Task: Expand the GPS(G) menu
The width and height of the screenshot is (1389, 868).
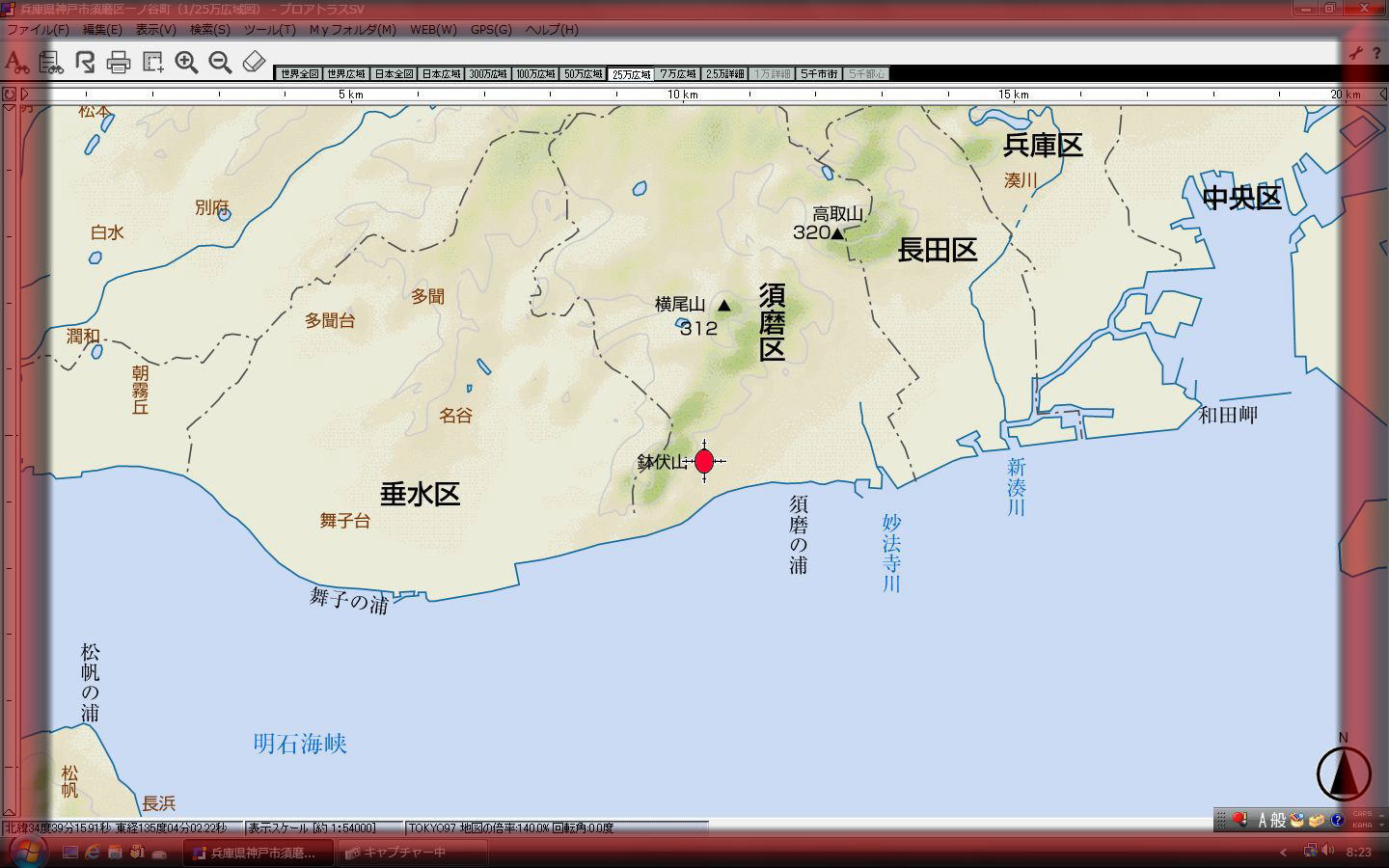Action: (x=491, y=30)
